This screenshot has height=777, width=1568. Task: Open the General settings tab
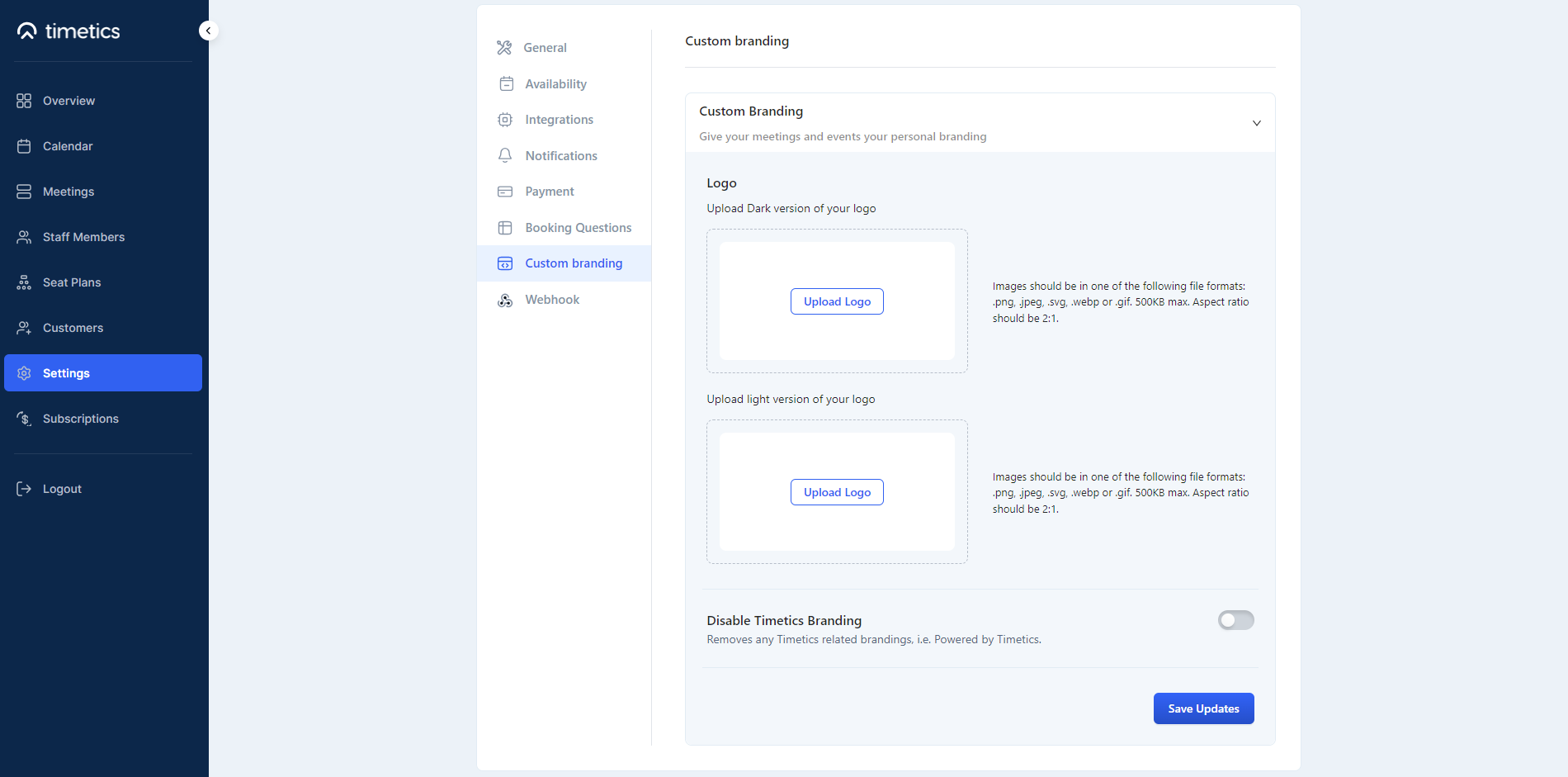coord(545,48)
